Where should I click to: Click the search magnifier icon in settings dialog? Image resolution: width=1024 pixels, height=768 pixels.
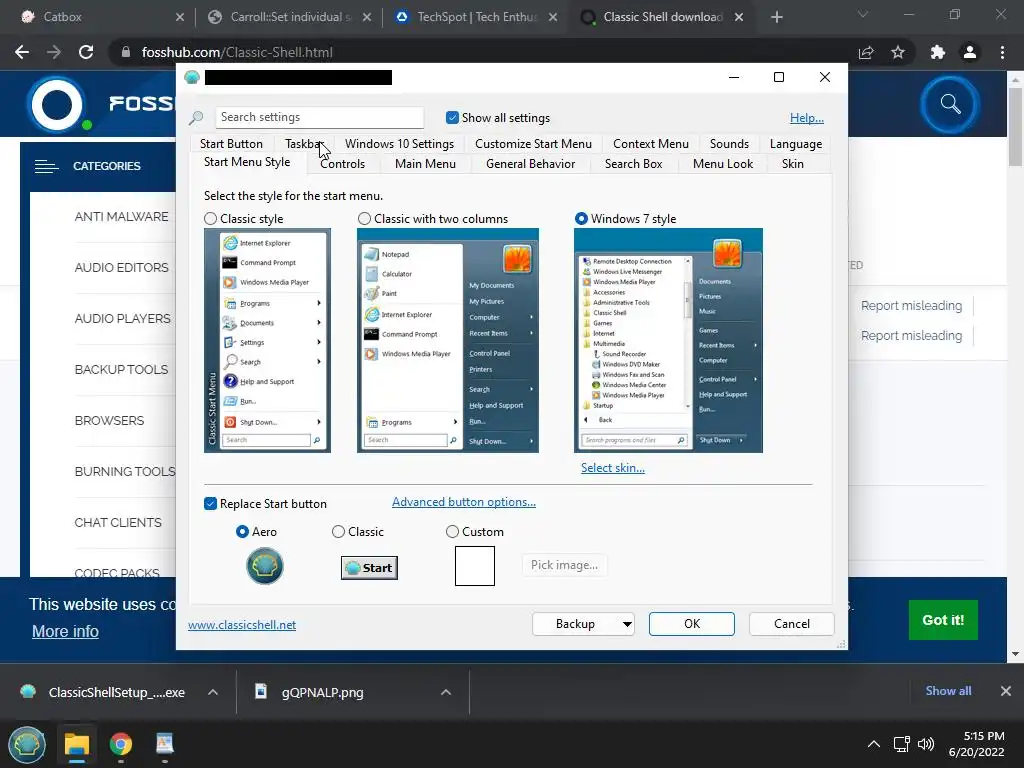click(x=196, y=118)
